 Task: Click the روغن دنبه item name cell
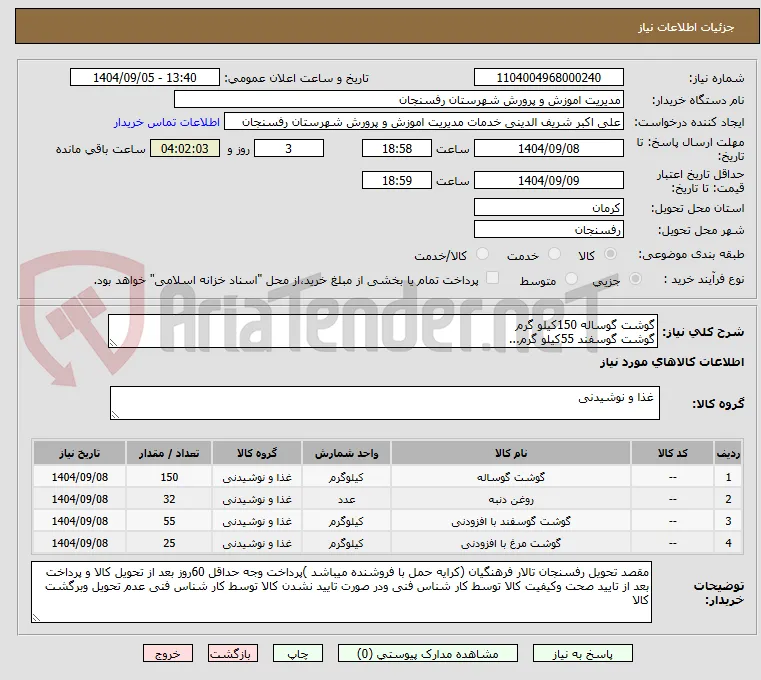(511, 499)
